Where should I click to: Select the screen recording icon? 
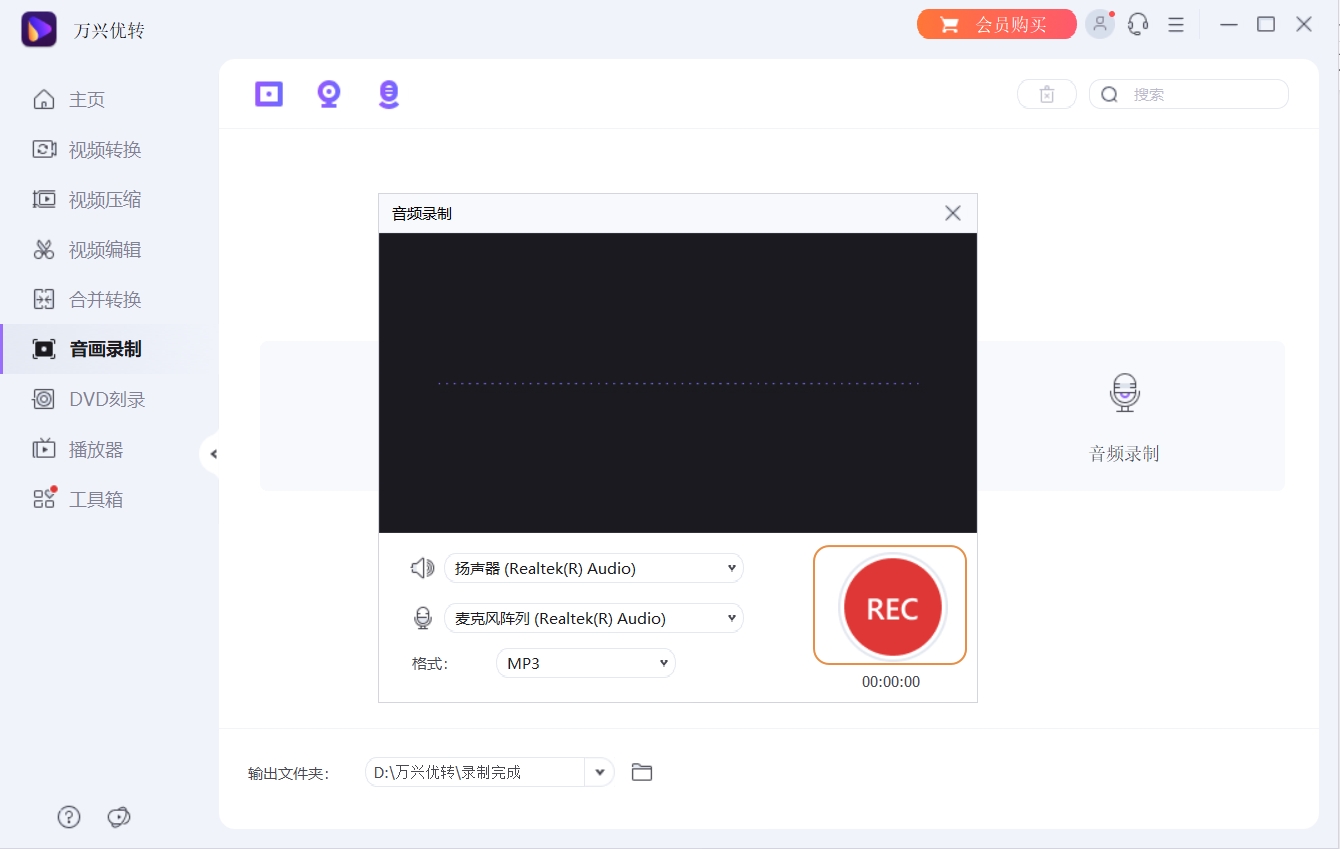tap(268, 93)
